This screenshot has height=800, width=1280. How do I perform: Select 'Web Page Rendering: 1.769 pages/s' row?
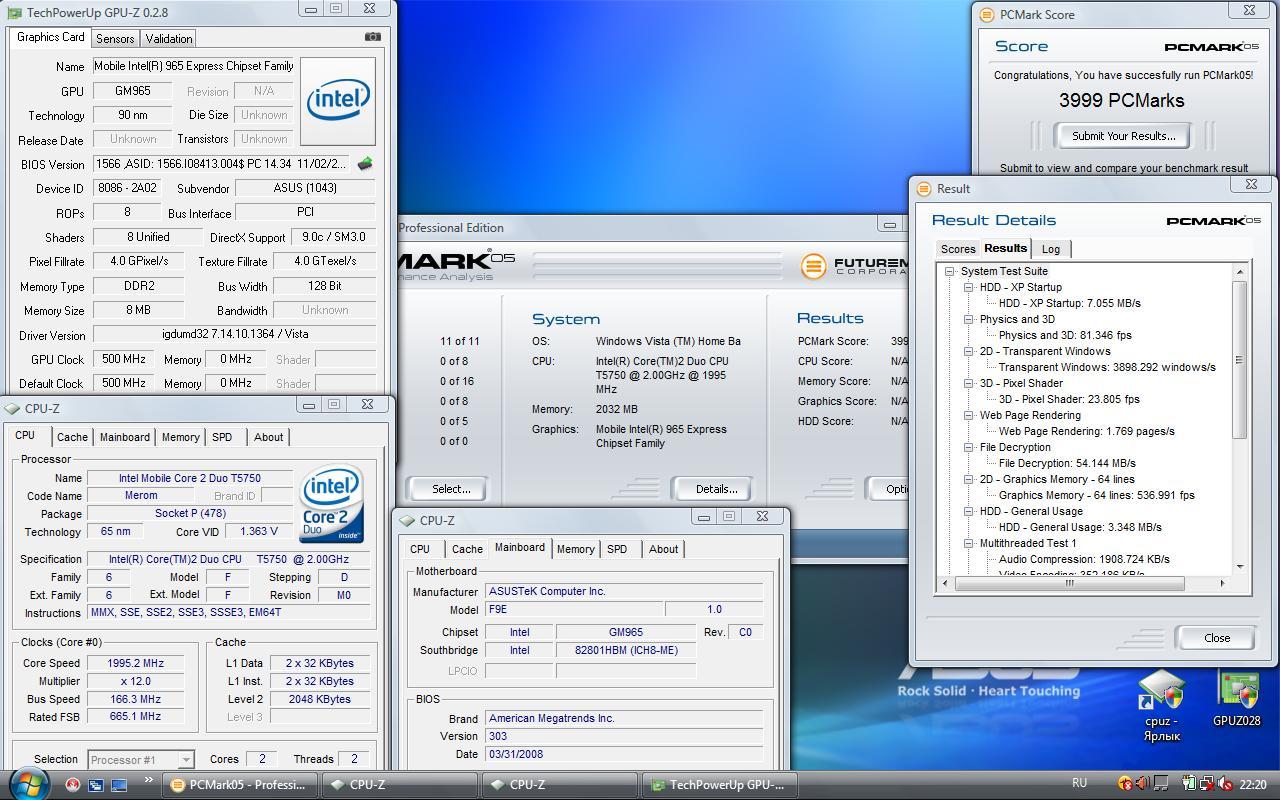tap(1086, 431)
